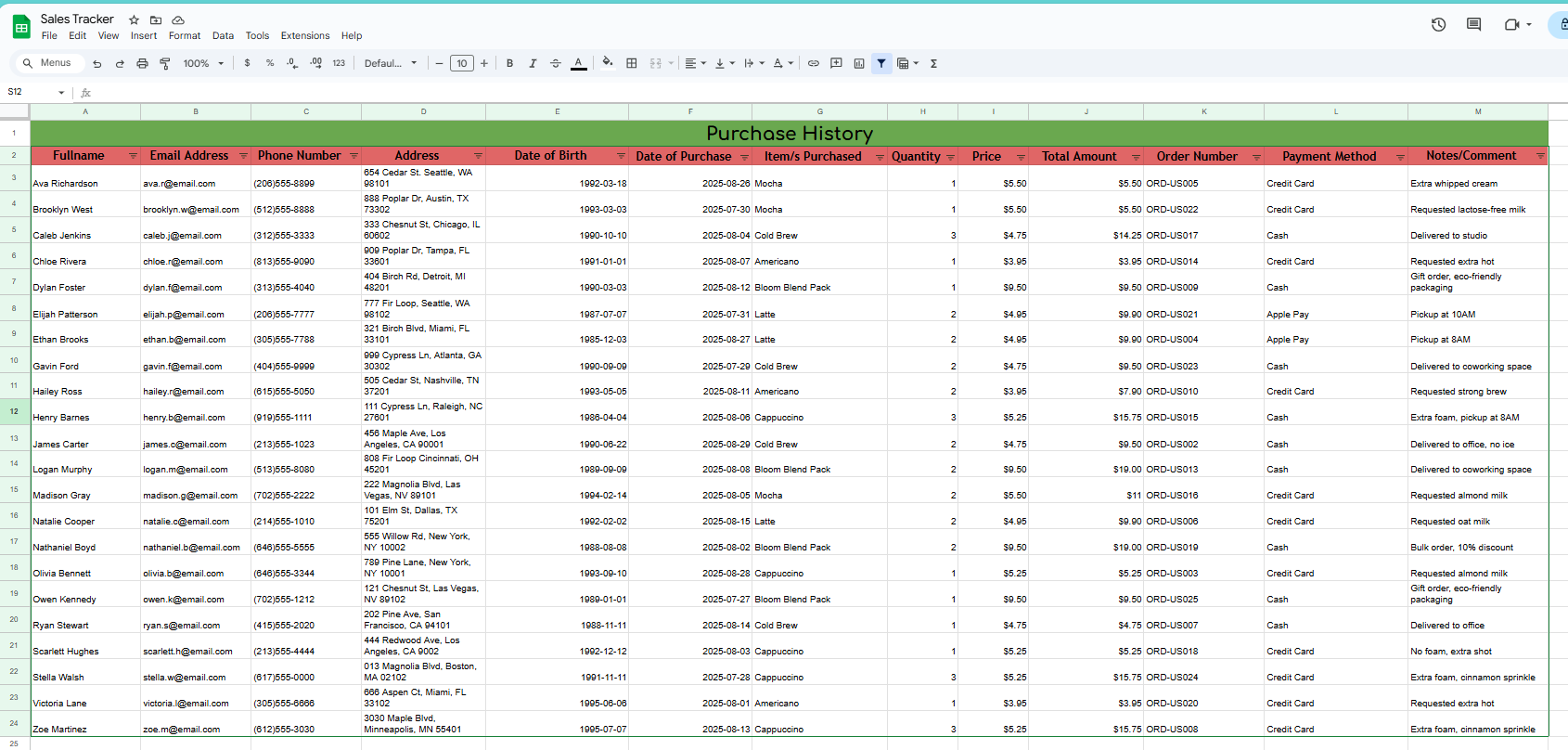Open the Edit menu

pyautogui.click(x=78, y=35)
